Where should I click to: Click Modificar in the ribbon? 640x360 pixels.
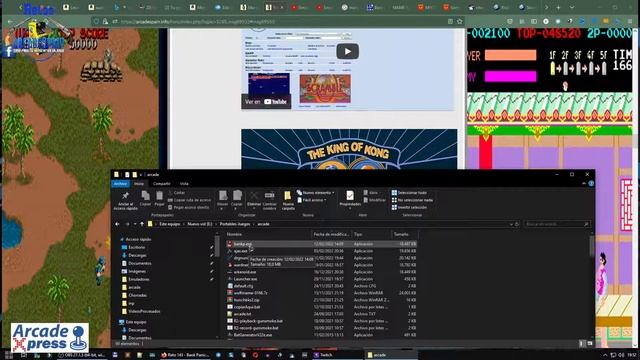tap(374, 200)
